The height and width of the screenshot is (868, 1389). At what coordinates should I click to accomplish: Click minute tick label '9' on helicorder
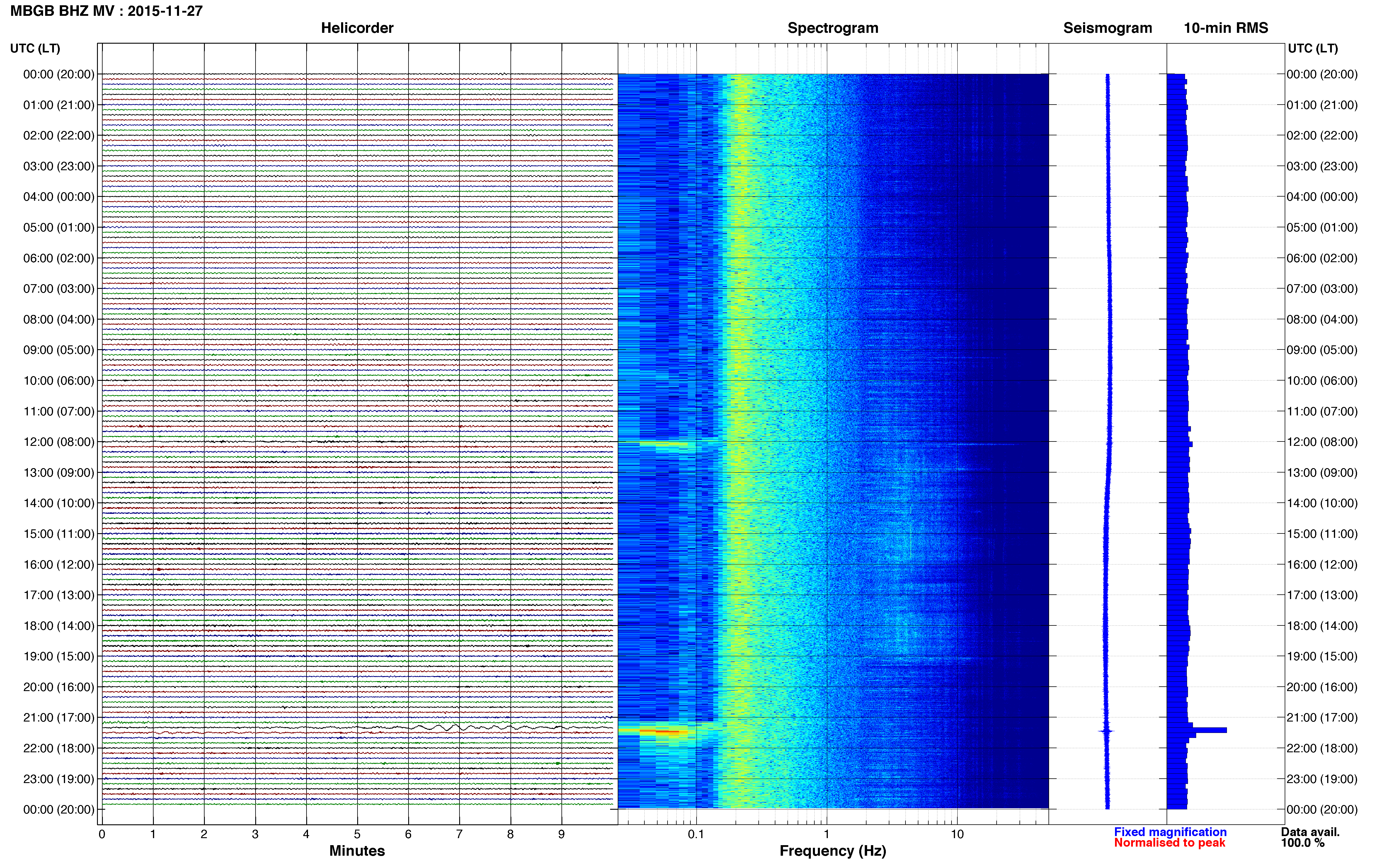pos(561,835)
